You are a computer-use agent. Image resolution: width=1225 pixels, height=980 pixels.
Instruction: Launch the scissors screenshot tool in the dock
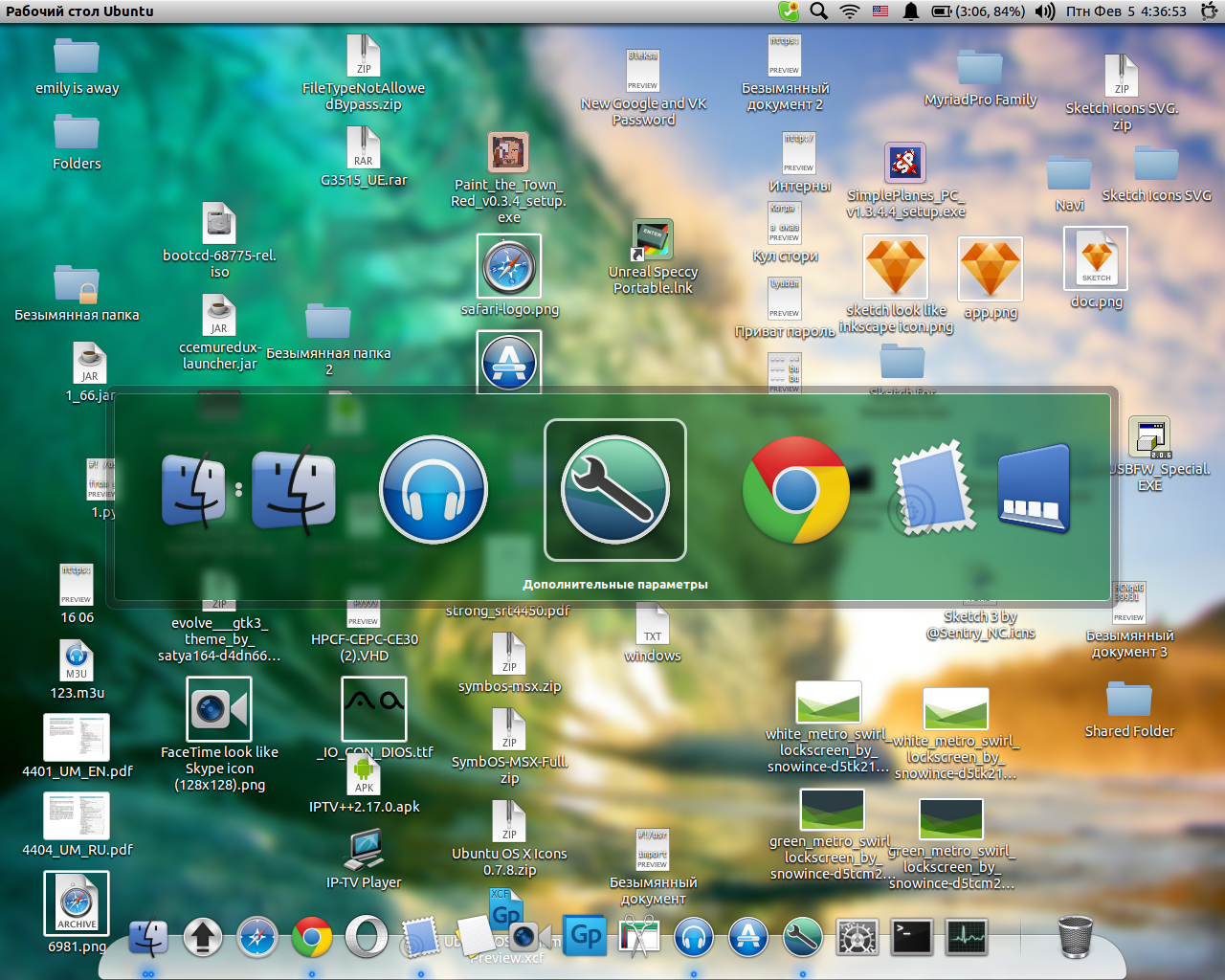(x=639, y=938)
